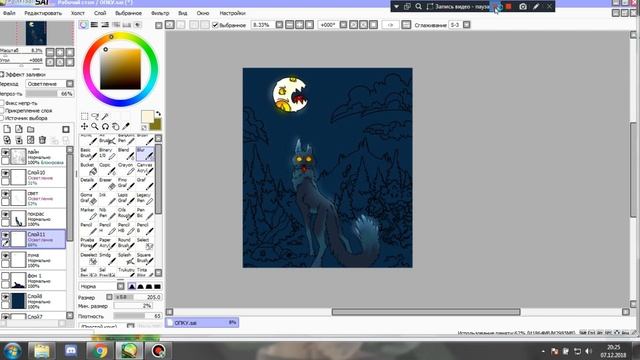640x360 pixels.
Task: Select the rotate canvas tool
Action: [105, 127]
